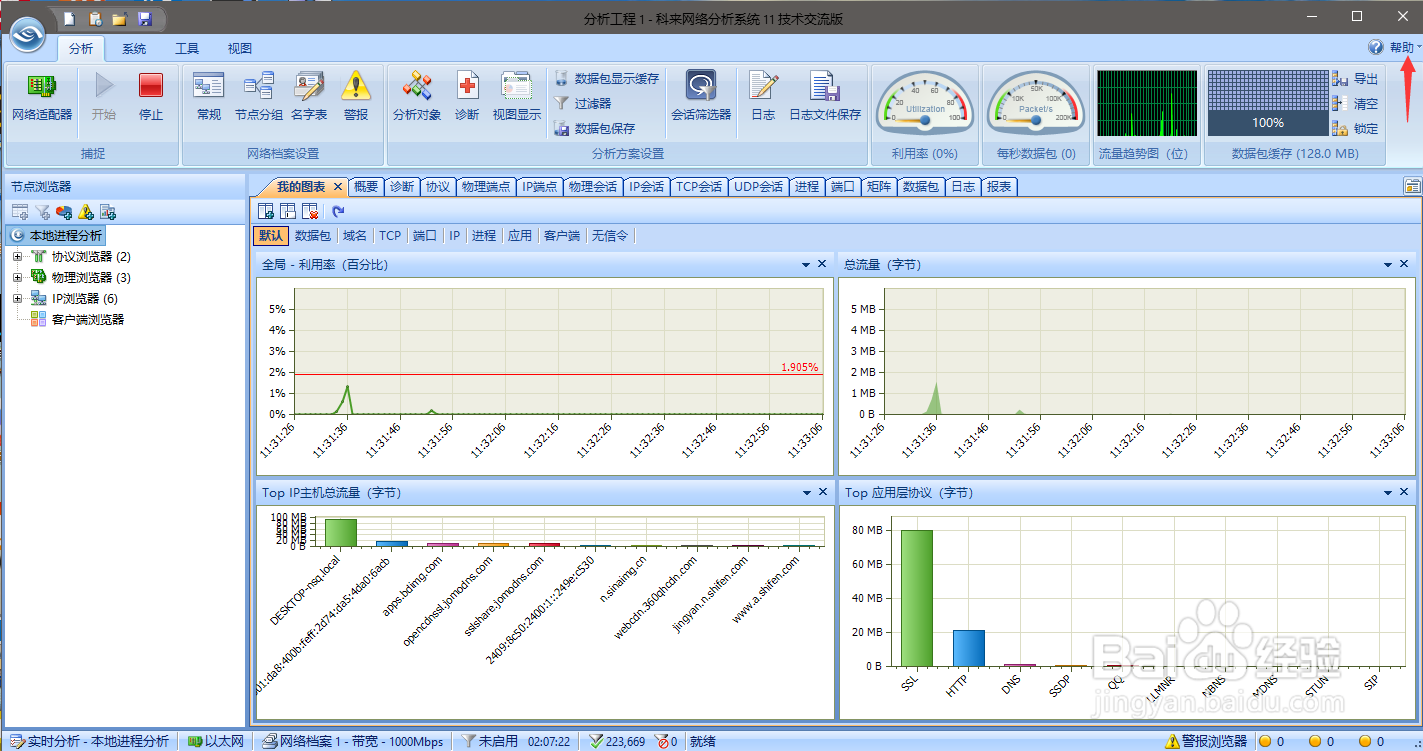
Task: Select the 客户端 chart category button
Action: 561,236
